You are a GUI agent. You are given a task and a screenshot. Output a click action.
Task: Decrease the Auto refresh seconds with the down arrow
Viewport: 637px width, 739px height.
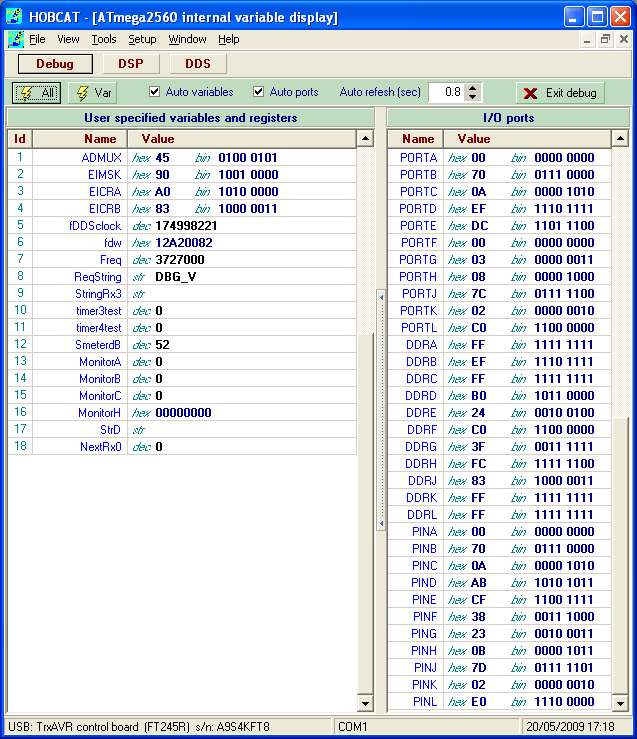pos(470,97)
